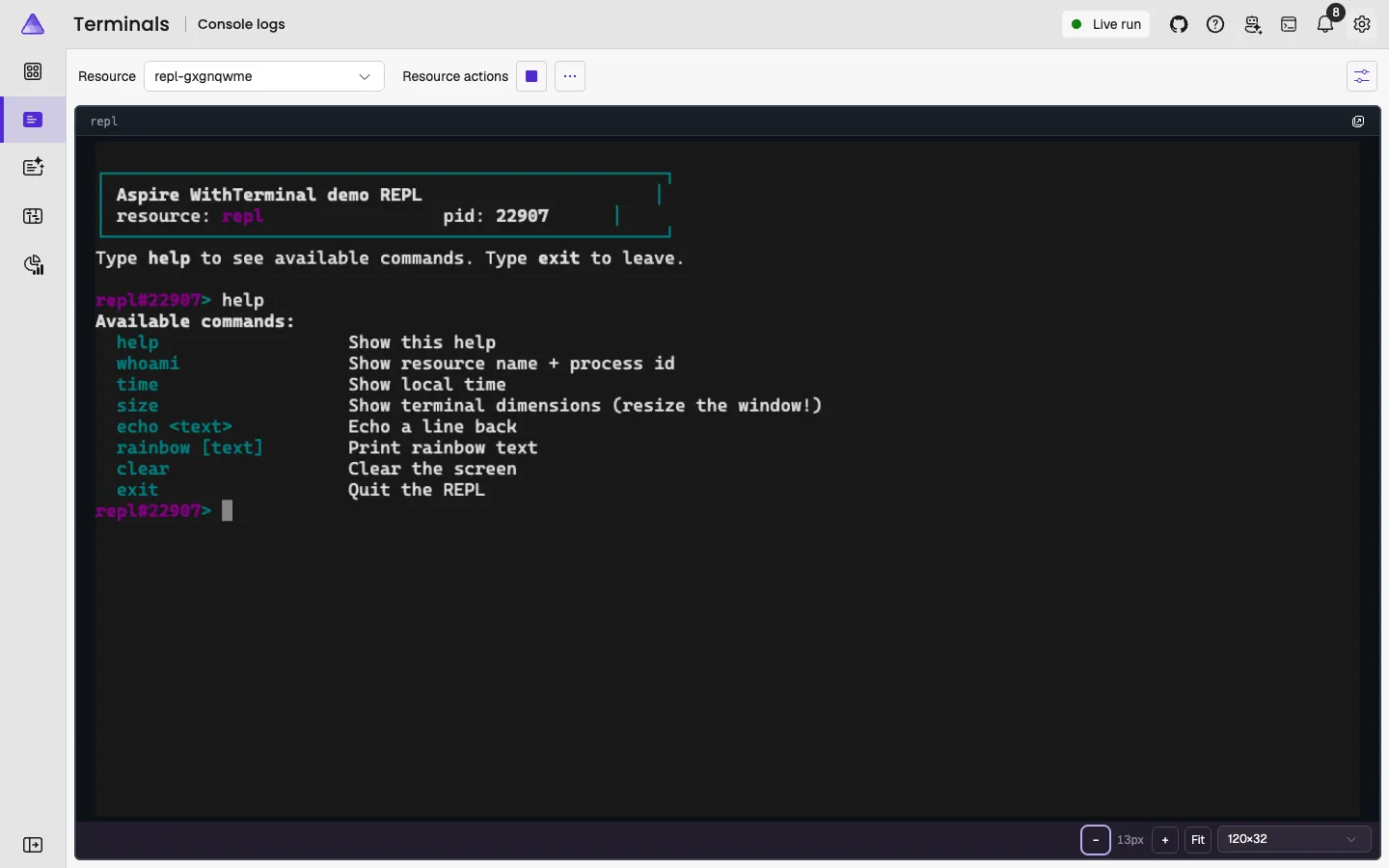Viewport: 1389px width, 868px height.
Task: Click the 'Quit the REPL' description
Action: [417, 490]
